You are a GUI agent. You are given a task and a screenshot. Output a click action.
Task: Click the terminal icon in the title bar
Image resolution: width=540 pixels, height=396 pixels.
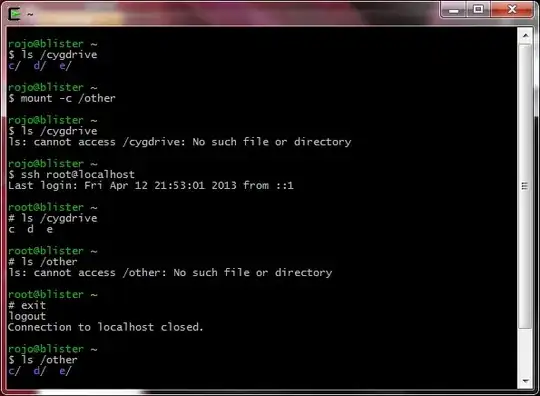pos(14,14)
